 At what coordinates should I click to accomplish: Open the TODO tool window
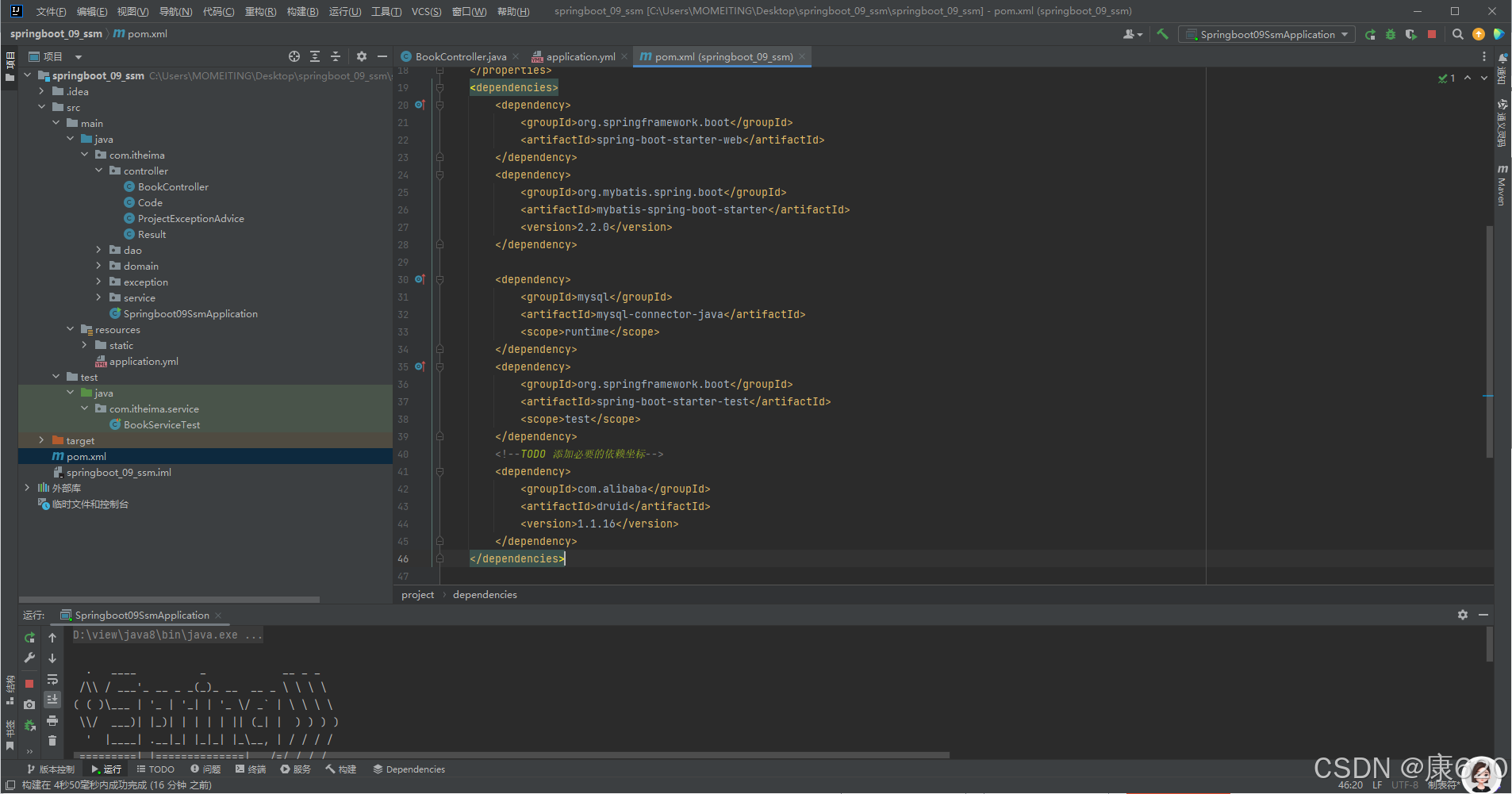[x=155, y=769]
